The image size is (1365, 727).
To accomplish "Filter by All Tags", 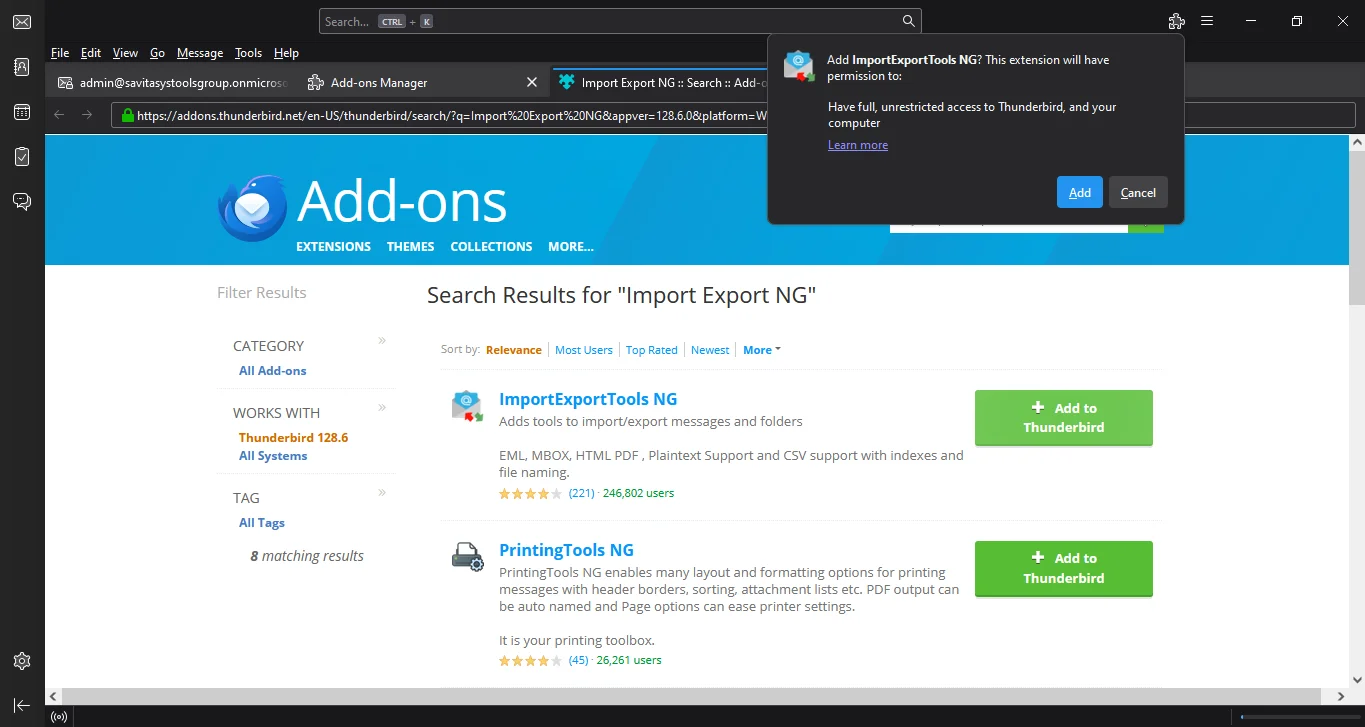I will [x=262, y=523].
